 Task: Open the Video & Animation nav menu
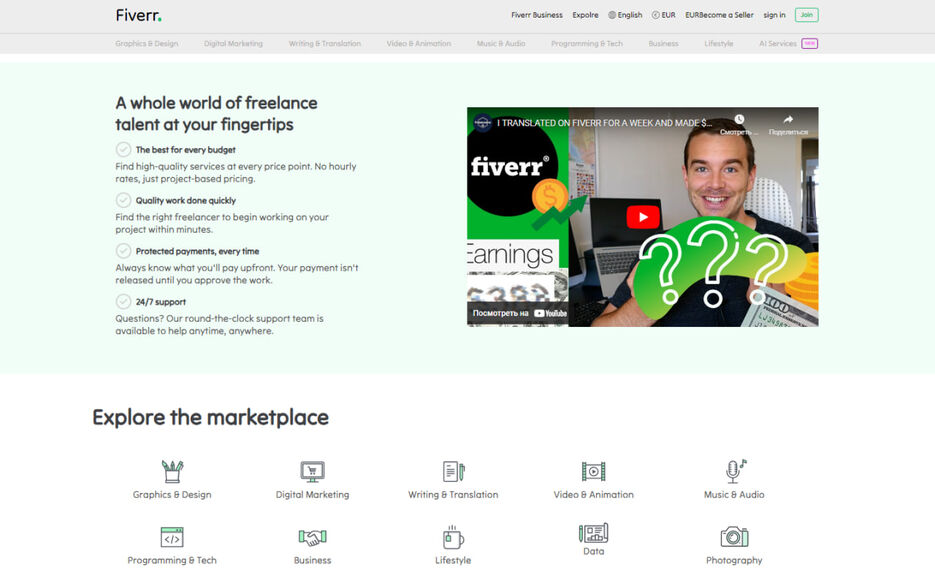pos(419,44)
